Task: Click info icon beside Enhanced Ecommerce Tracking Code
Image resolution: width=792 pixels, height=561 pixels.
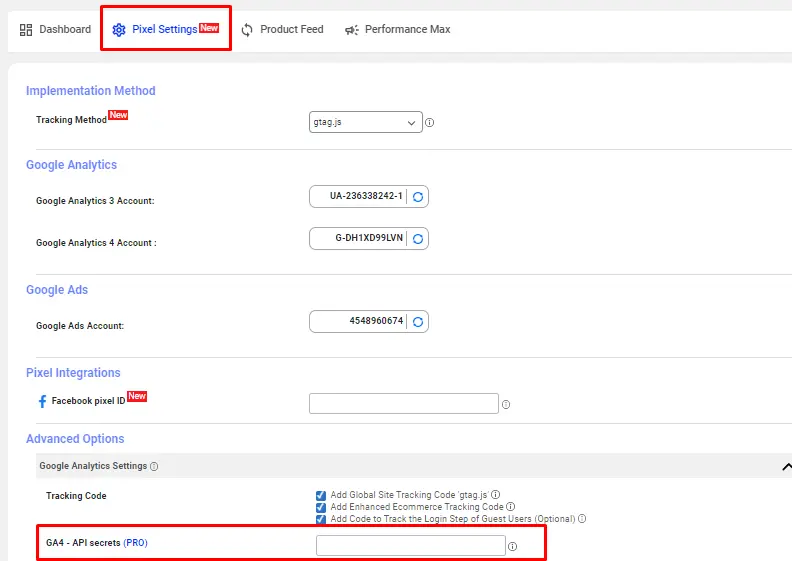Action: point(510,506)
